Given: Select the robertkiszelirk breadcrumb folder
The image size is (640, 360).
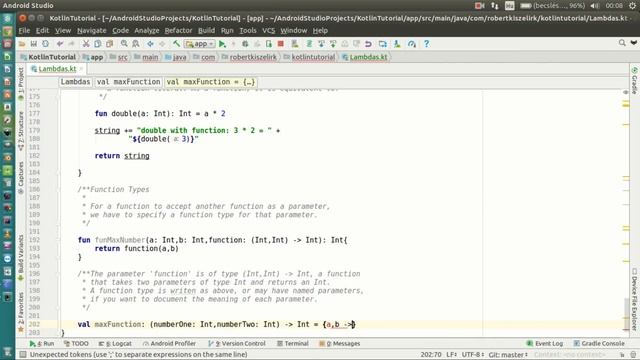Looking at the screenshot, I should click(249, 57).
